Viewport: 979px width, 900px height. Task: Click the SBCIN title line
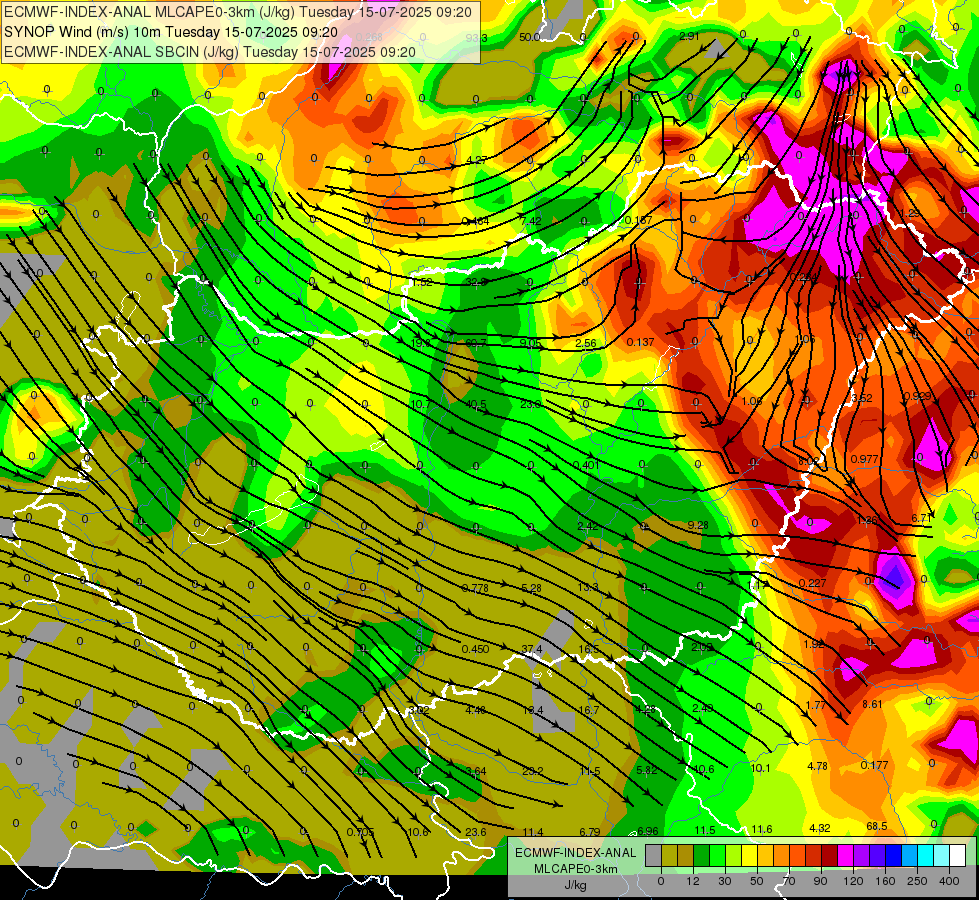[209, 52]
